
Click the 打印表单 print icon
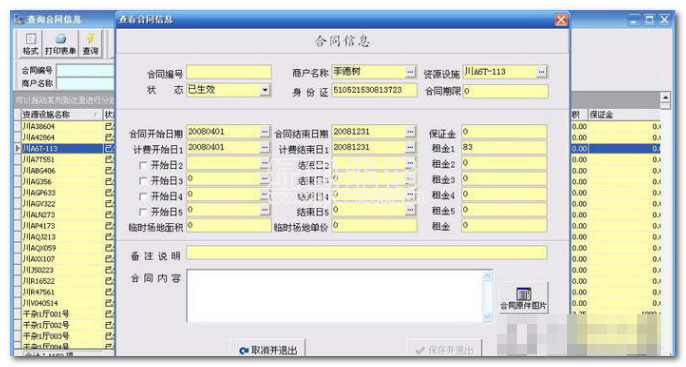[60, 44]
